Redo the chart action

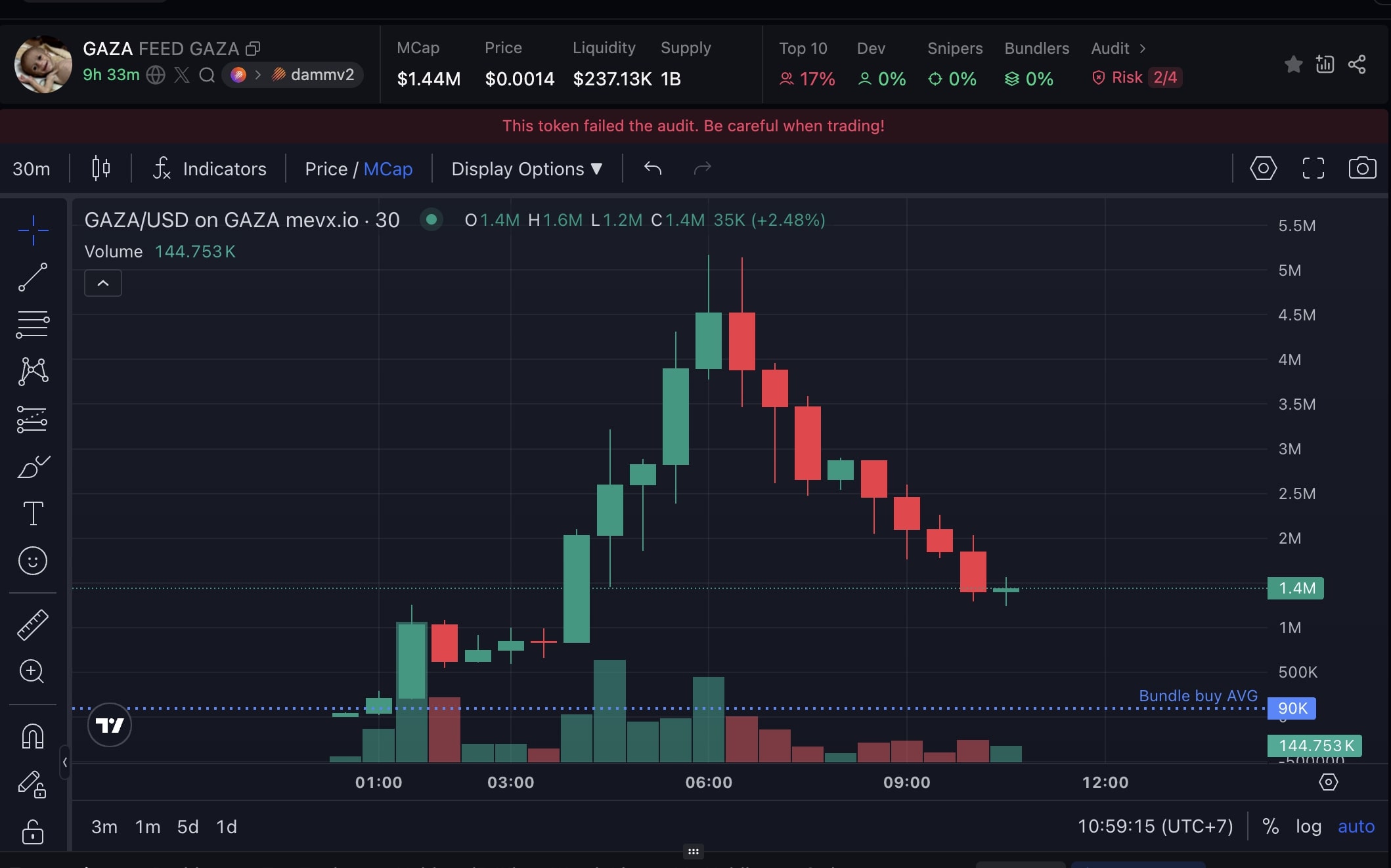tap(702, 169)
